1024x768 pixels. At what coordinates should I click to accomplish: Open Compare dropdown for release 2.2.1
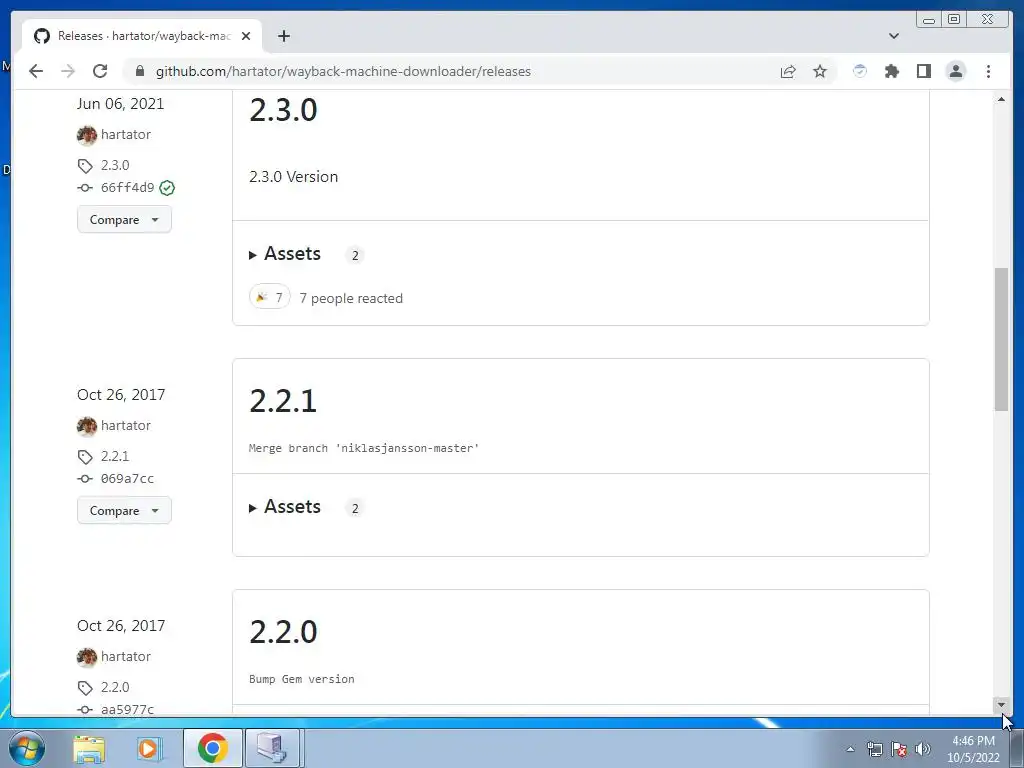coord(124,510)
